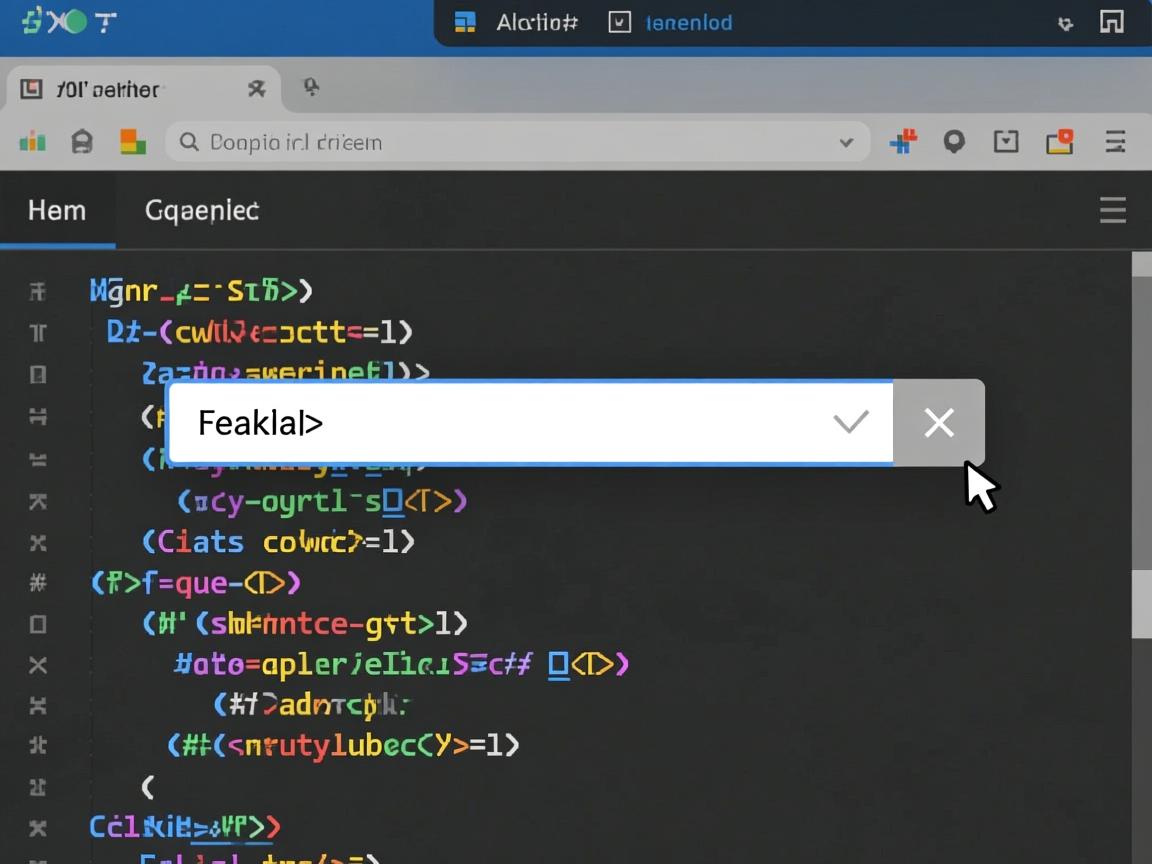Click inside the Feaklal> text input field
Viewport: 1152px width, 864px height.
click(x=500, y=423)
